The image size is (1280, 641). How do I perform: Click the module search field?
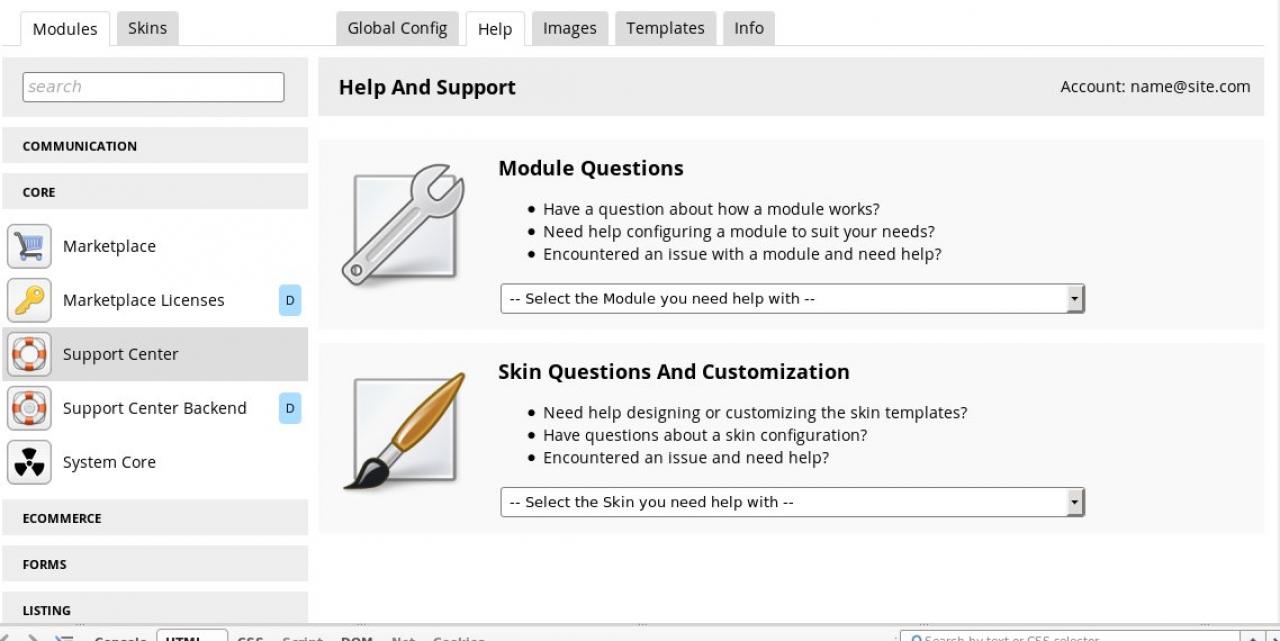coord(153,87)
